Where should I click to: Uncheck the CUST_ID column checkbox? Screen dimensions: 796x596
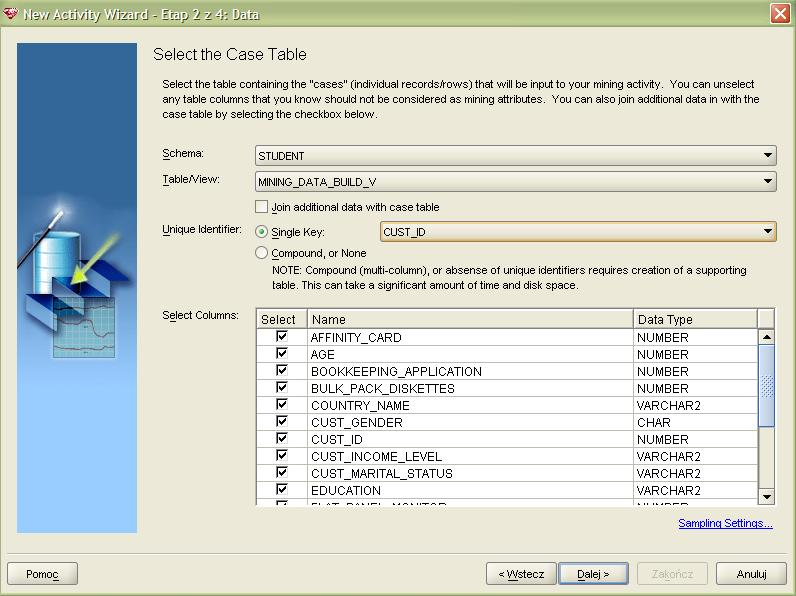tap(282, 439)
